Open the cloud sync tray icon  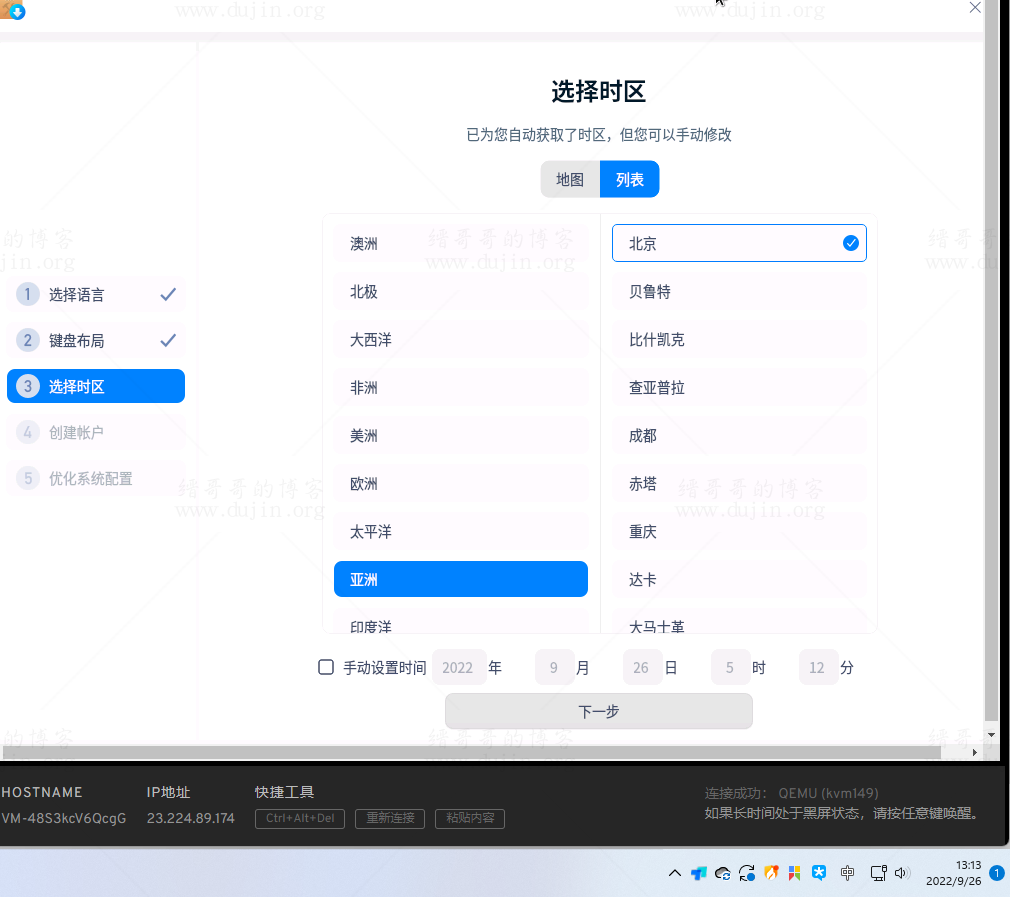723,873
